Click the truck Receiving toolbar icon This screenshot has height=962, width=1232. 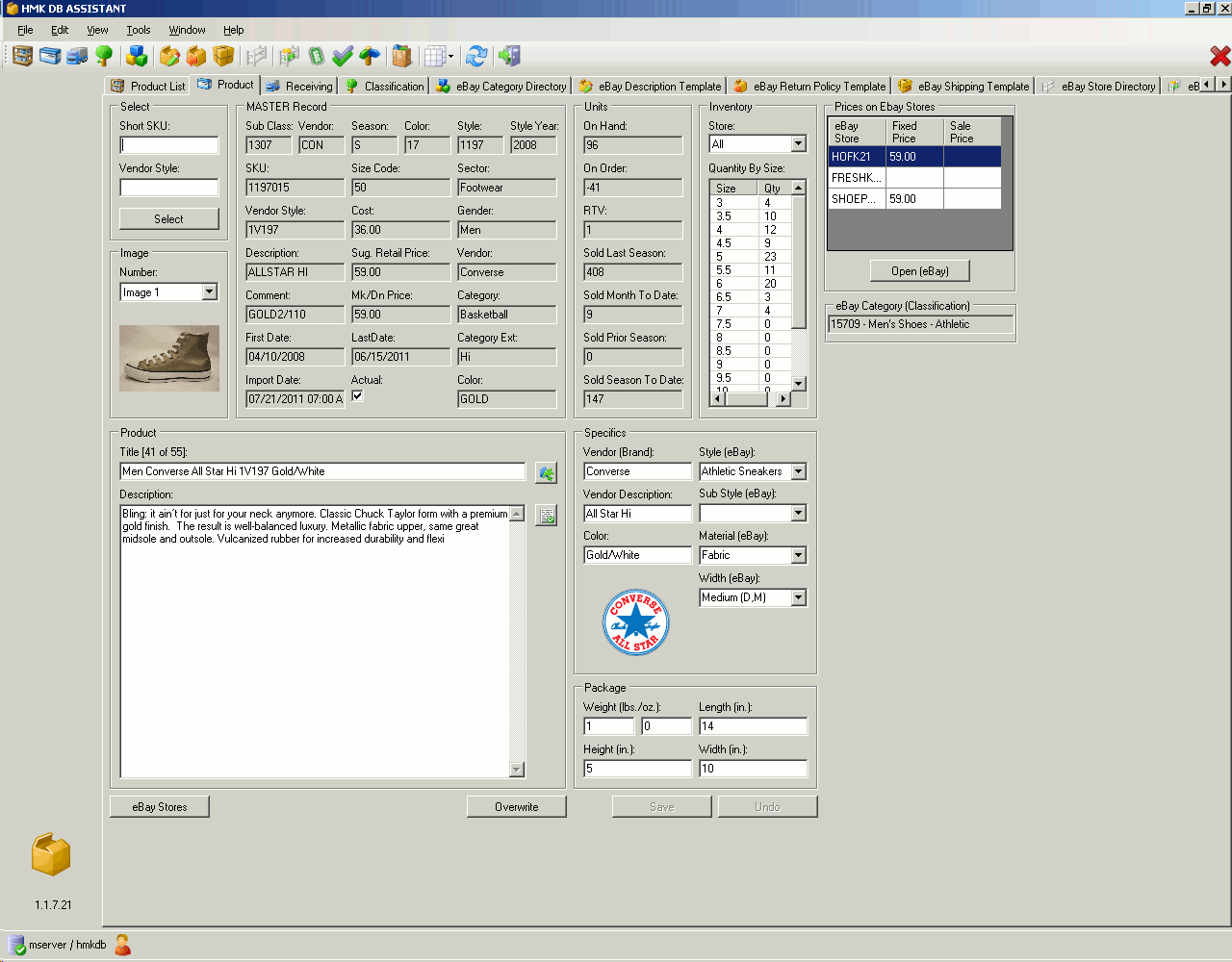click(77, 56)
